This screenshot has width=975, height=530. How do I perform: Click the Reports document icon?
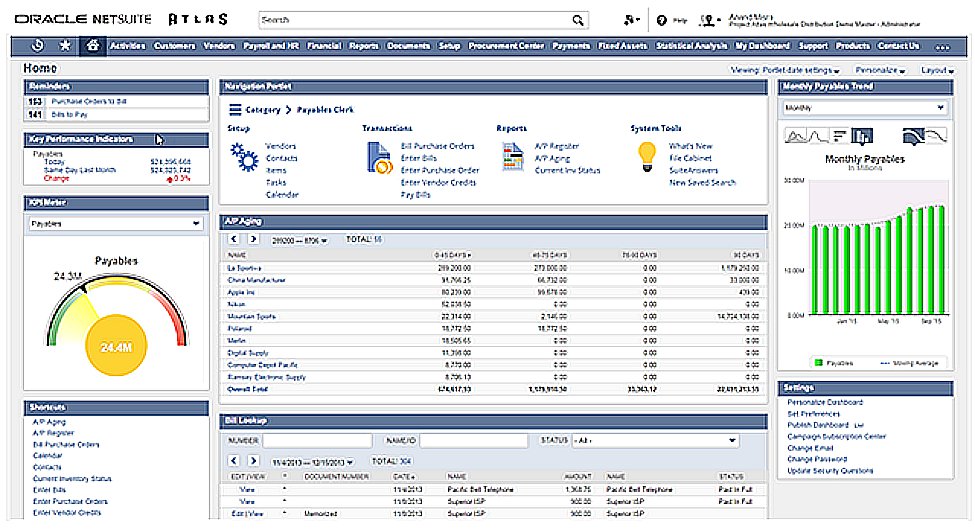click(x=513, y=158)
